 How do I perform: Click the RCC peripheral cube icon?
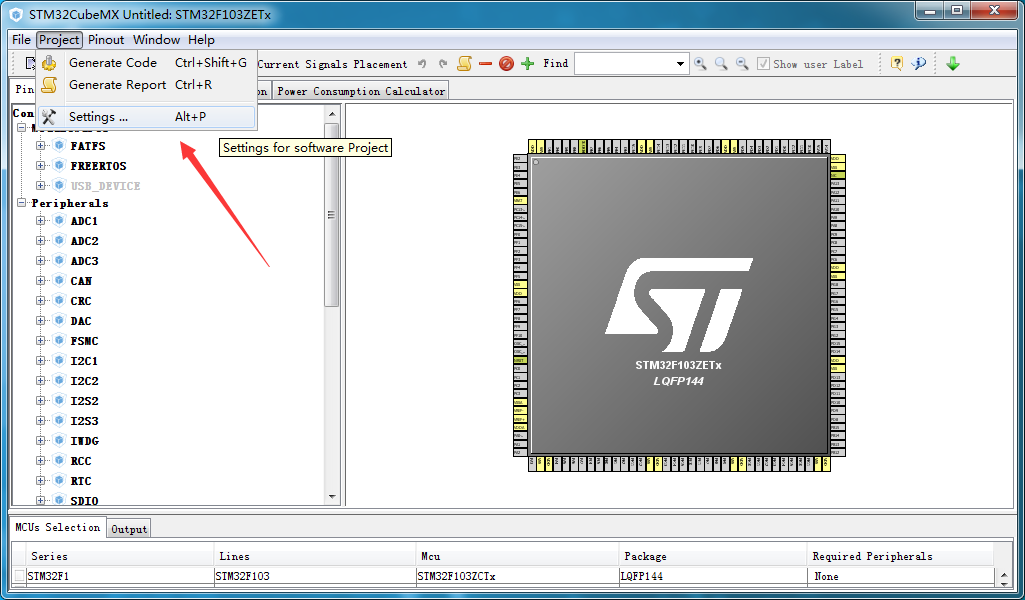[x=59, y=460]
